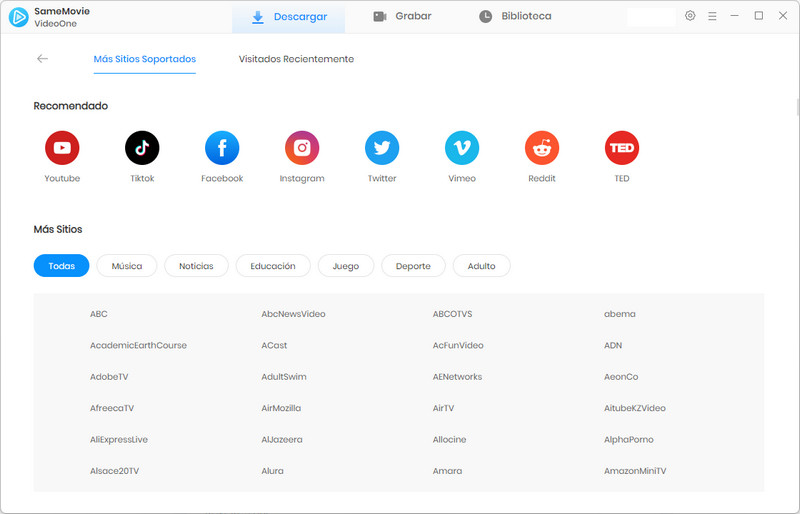Switch to the Descargar tab

pos(289,17)
